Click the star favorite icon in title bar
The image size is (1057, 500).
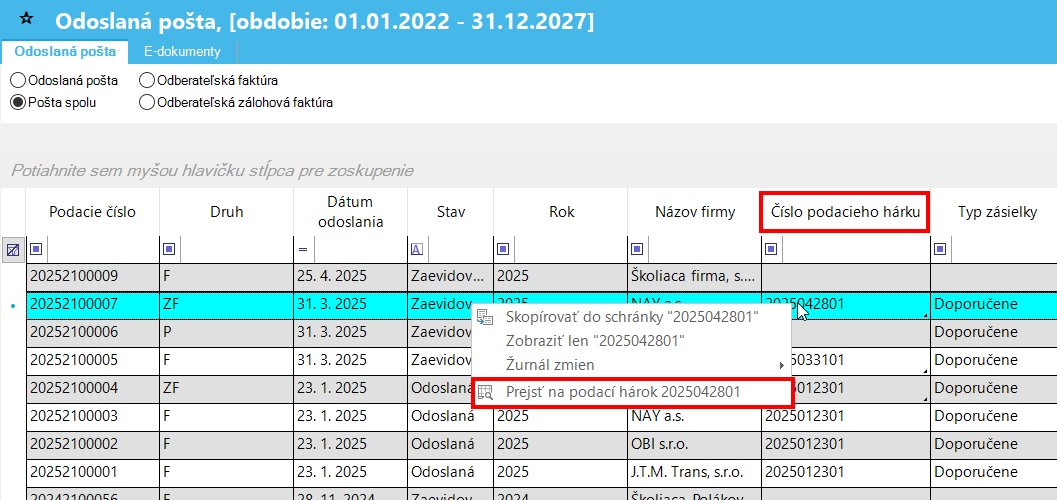26,19
